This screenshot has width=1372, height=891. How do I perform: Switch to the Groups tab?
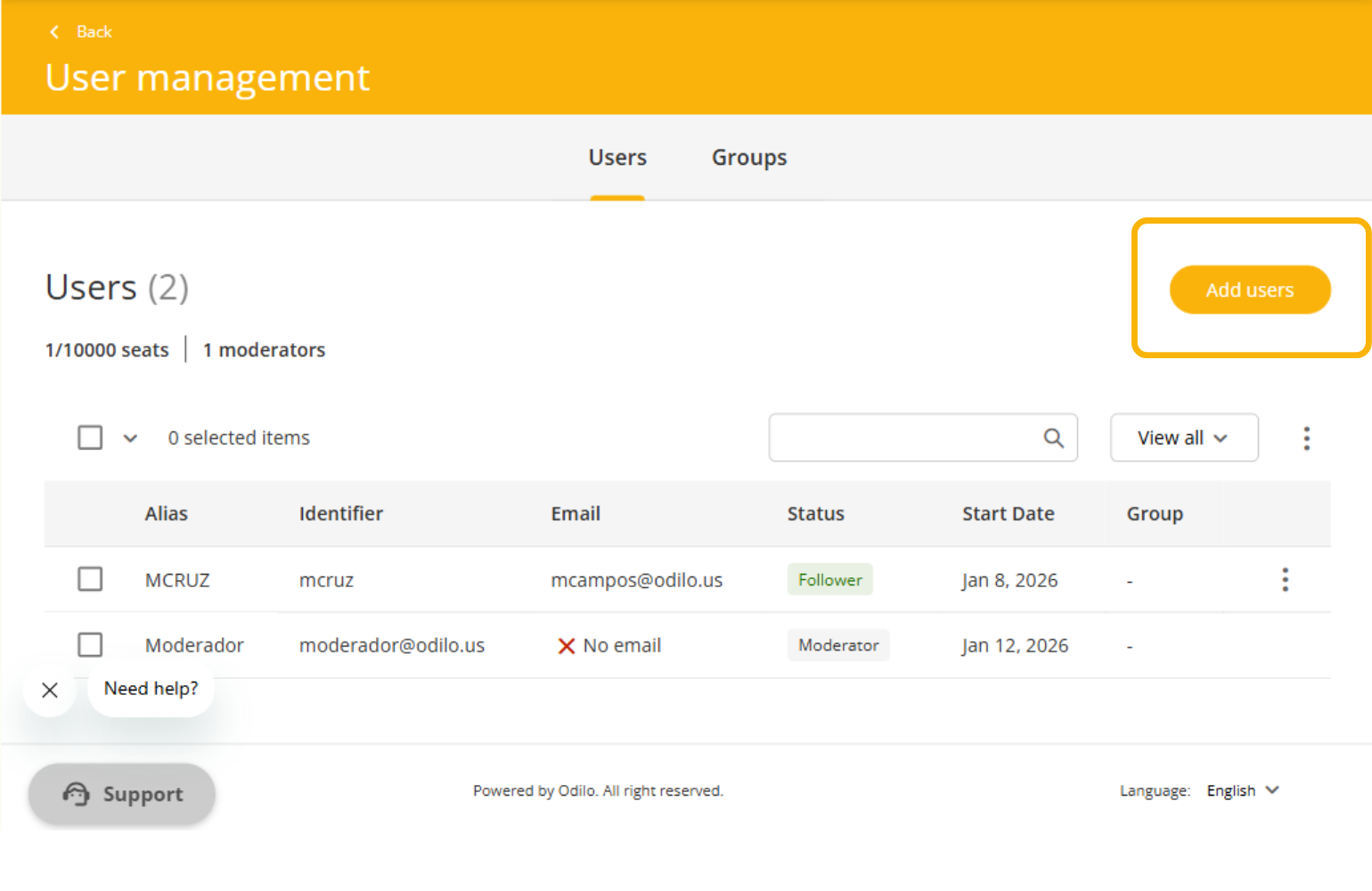pyautogui.click(x=748, y=158)
